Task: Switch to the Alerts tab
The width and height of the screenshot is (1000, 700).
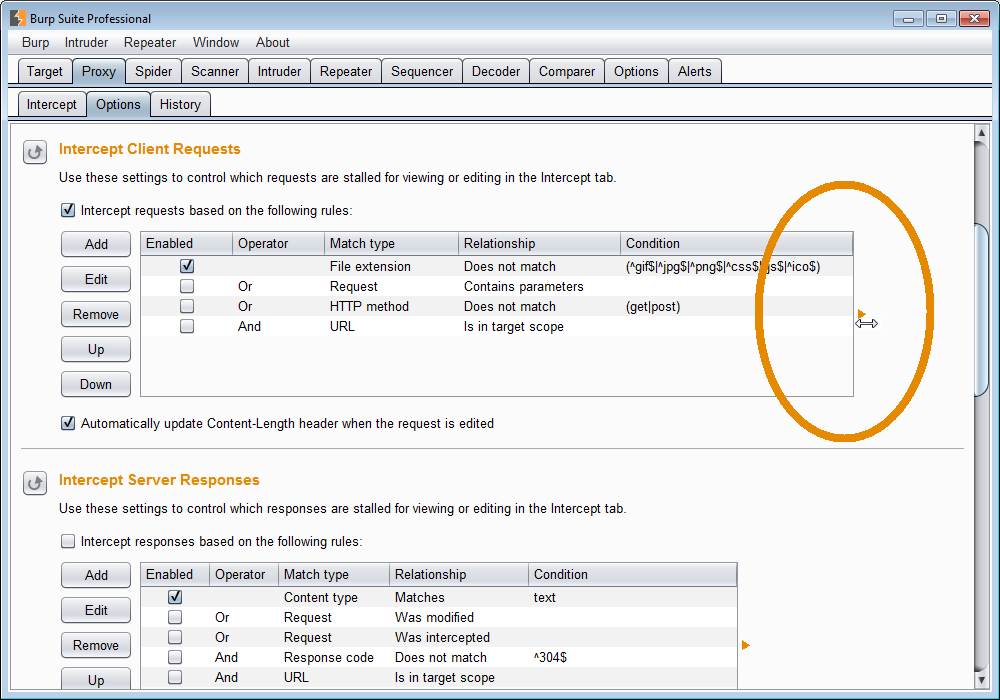Action: coord(695,71)
